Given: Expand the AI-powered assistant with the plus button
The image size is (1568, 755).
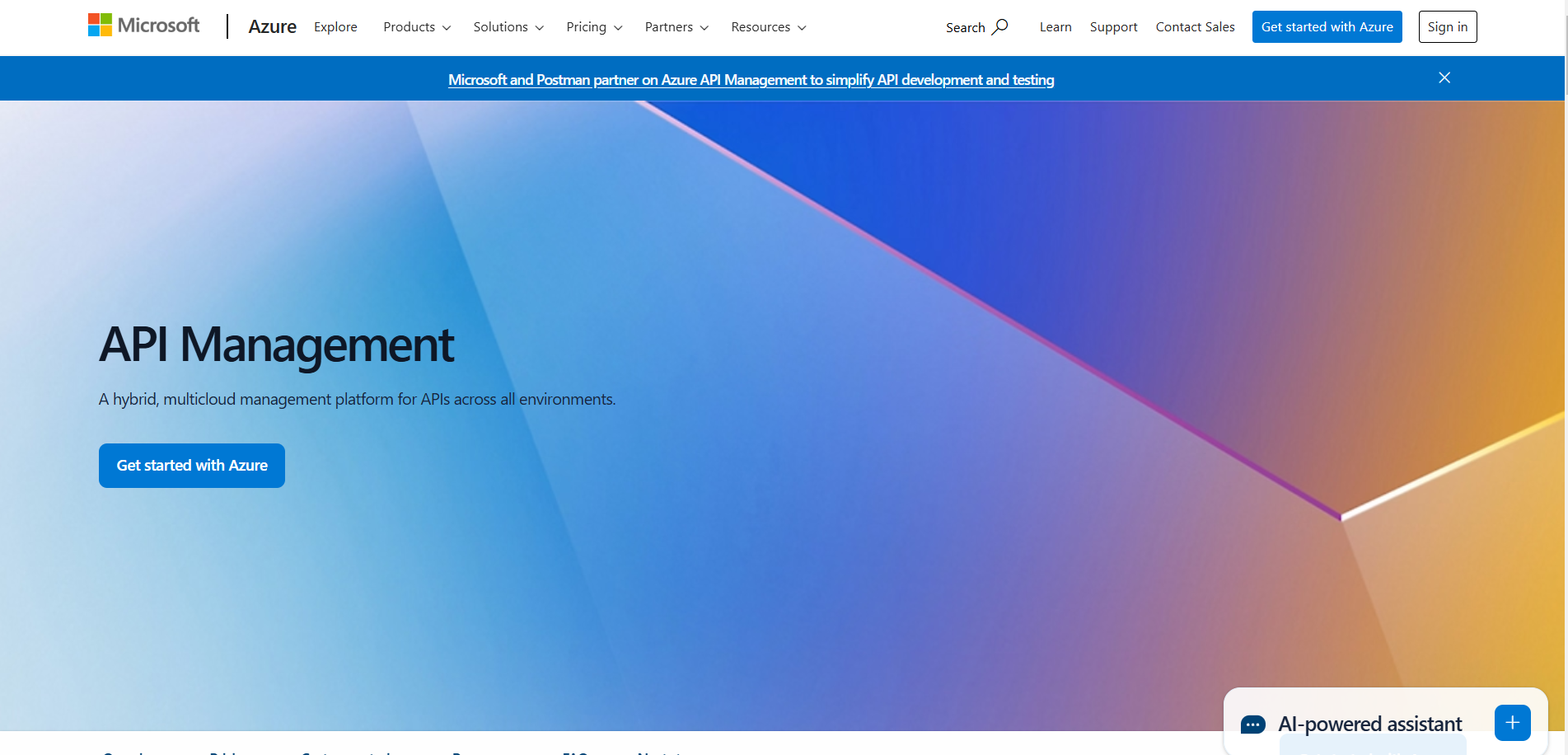Looking at the screenshot, I should coord(1513,723).
